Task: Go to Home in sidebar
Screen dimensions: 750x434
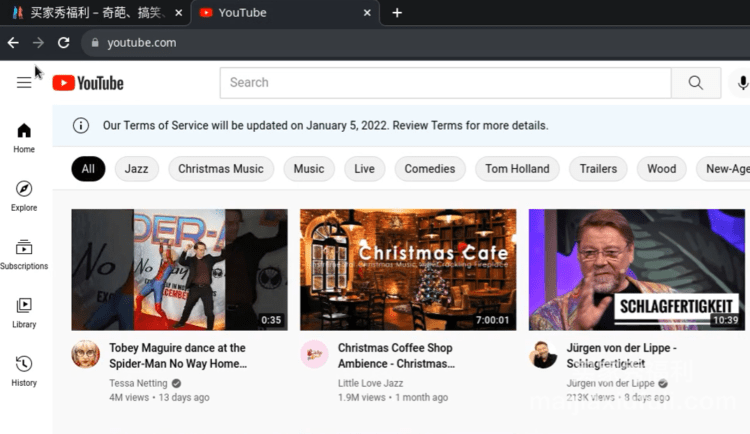Action: [24, 138]
